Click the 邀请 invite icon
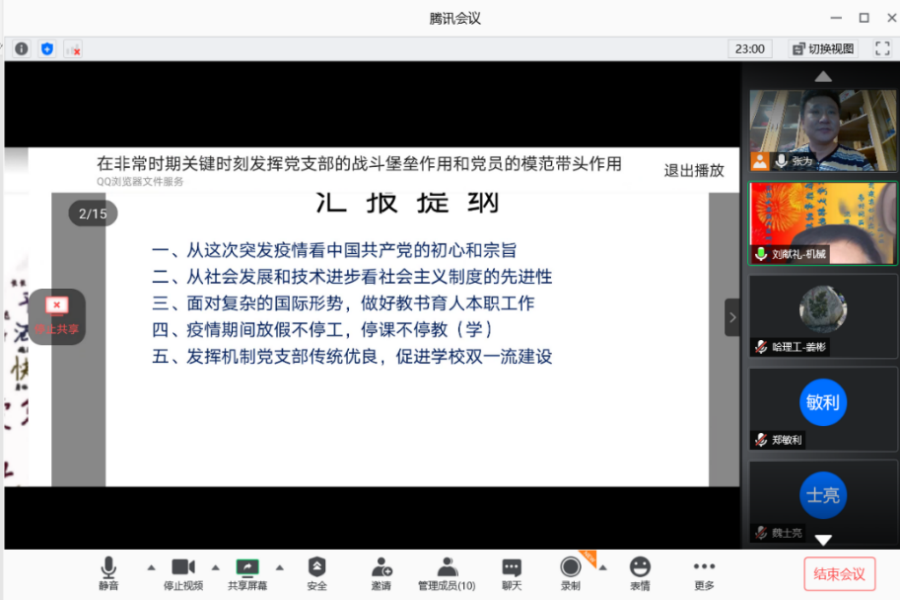Image resolution: width=900 pixels, height=600 pixels. [x=381, y=573]
